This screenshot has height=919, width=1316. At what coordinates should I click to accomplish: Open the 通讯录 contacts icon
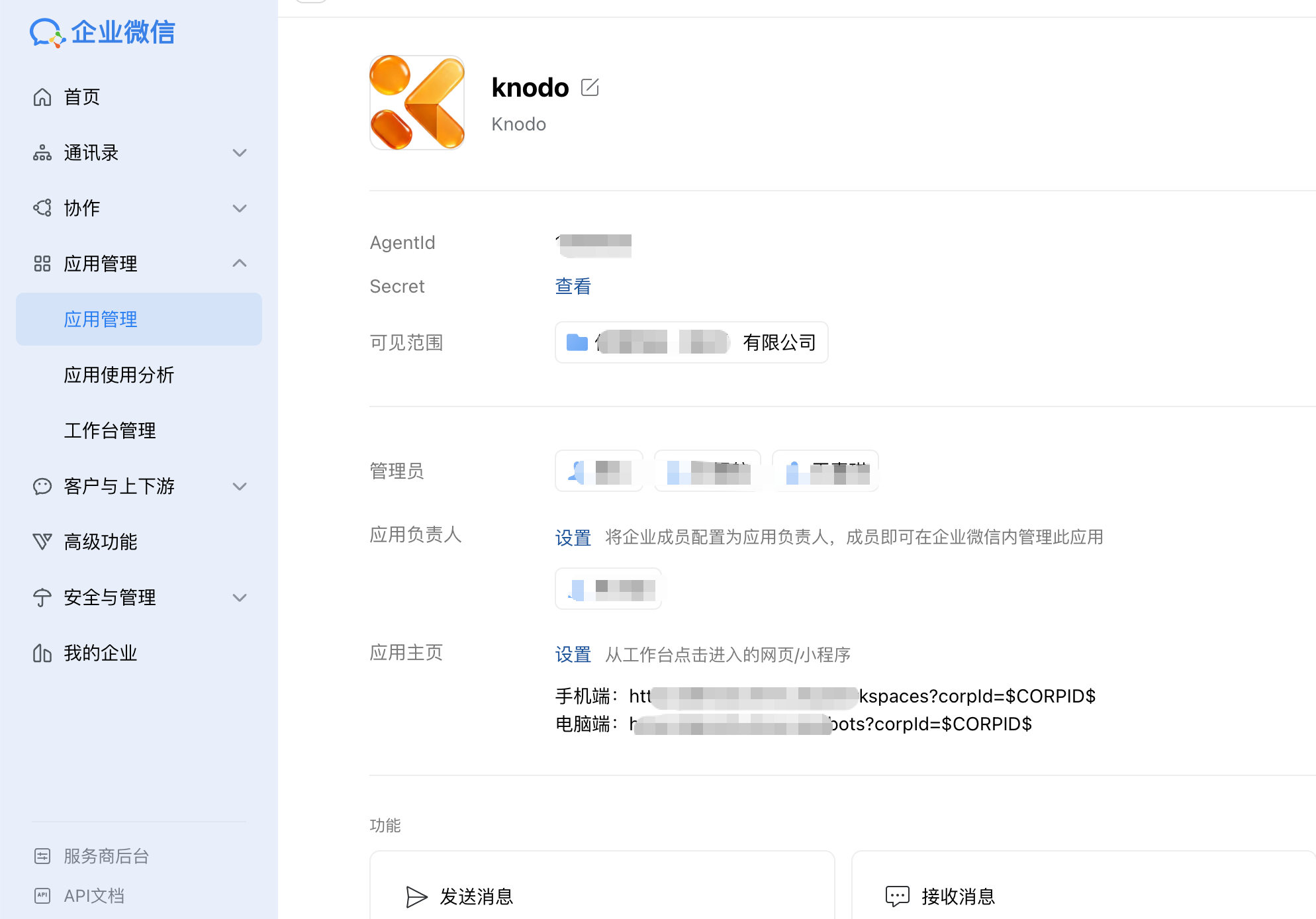tap(42, 153)
